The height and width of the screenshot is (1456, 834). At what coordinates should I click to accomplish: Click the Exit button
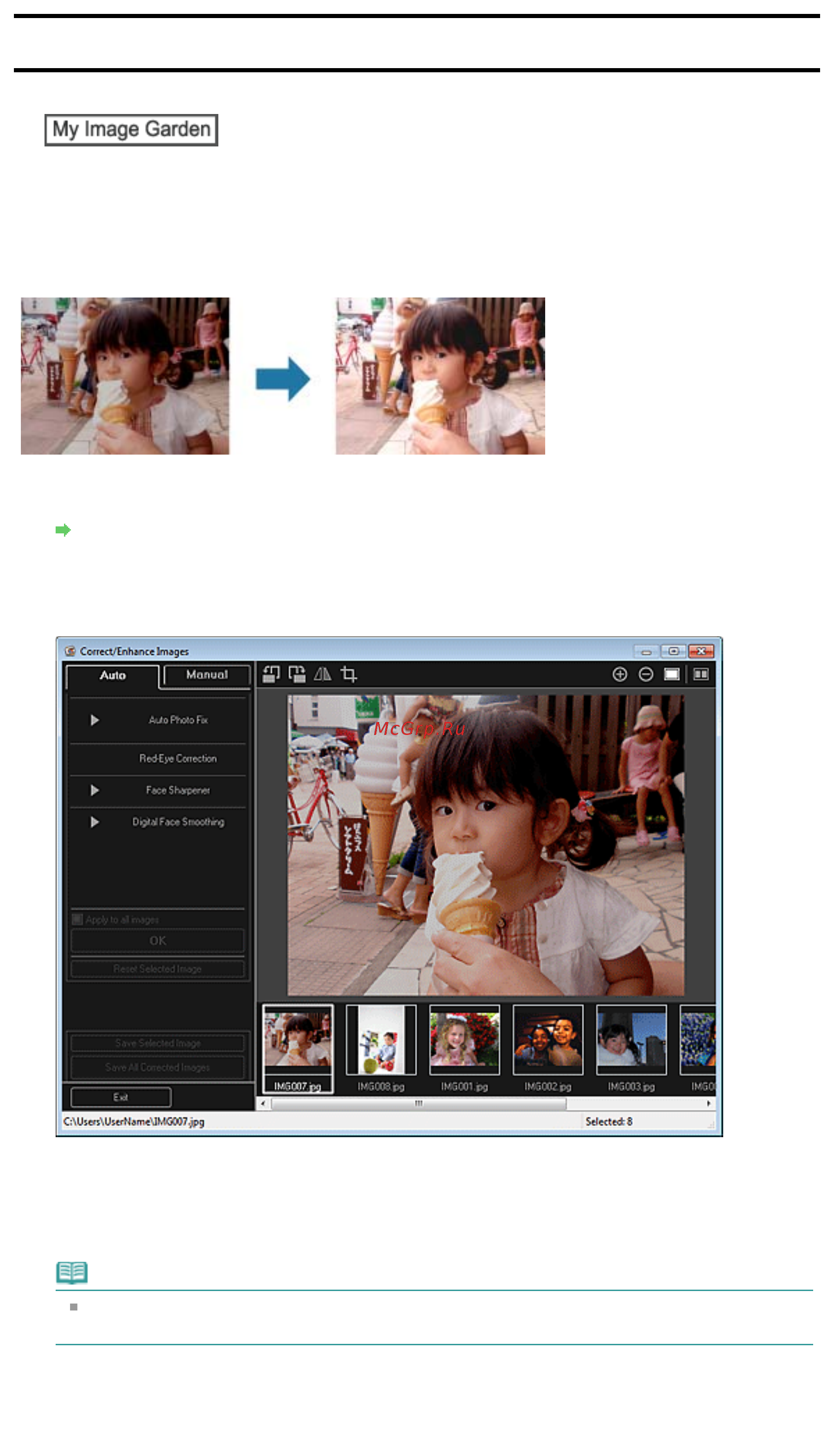pyautogui.click(x=121, y=1096)
